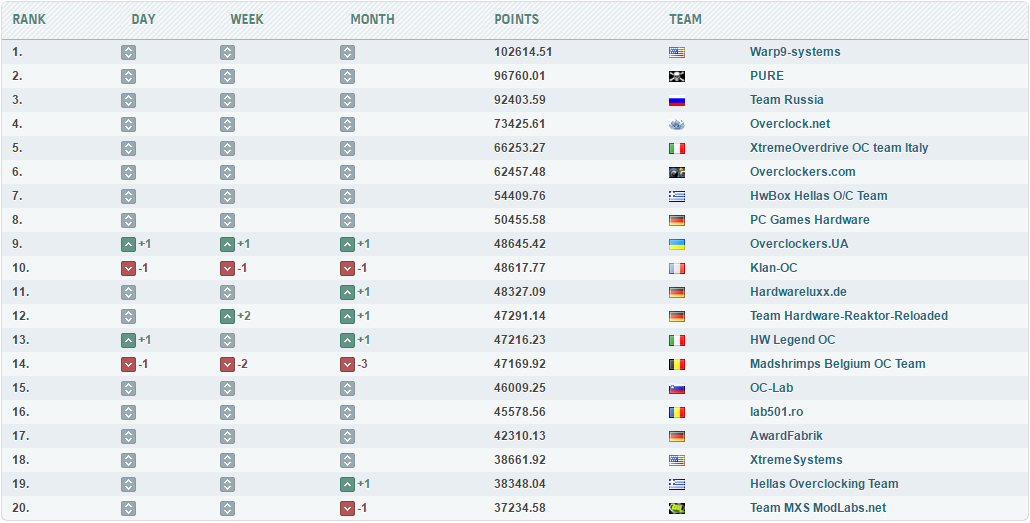
Task: Visit the HwBox Hellas O/C Team link
Action: pos(818,196)
